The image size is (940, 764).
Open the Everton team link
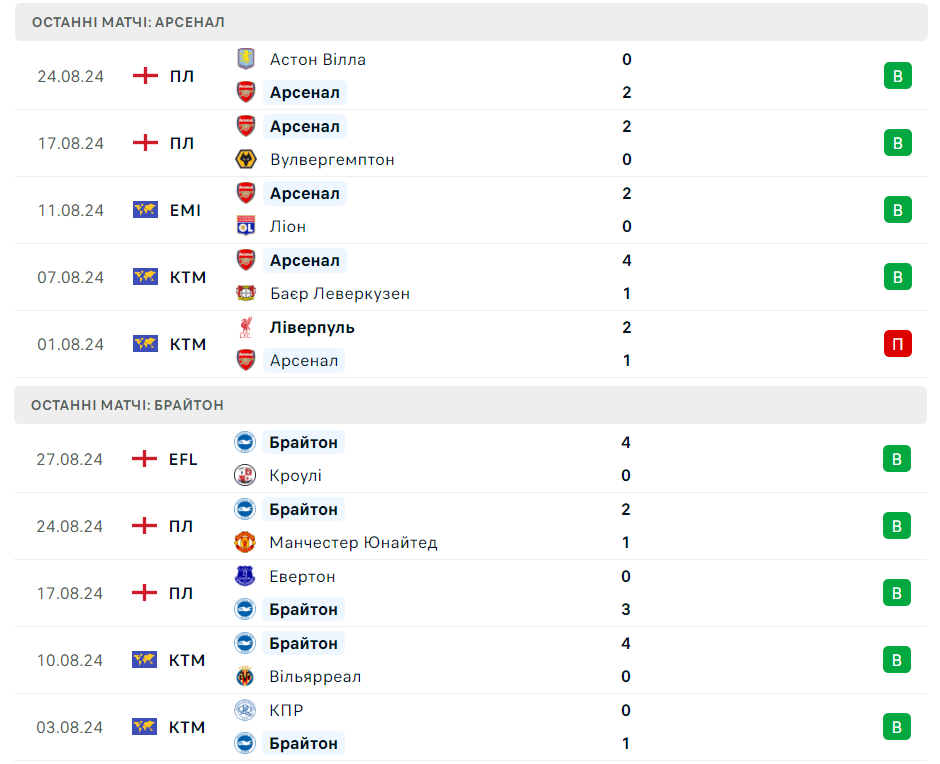302,576
